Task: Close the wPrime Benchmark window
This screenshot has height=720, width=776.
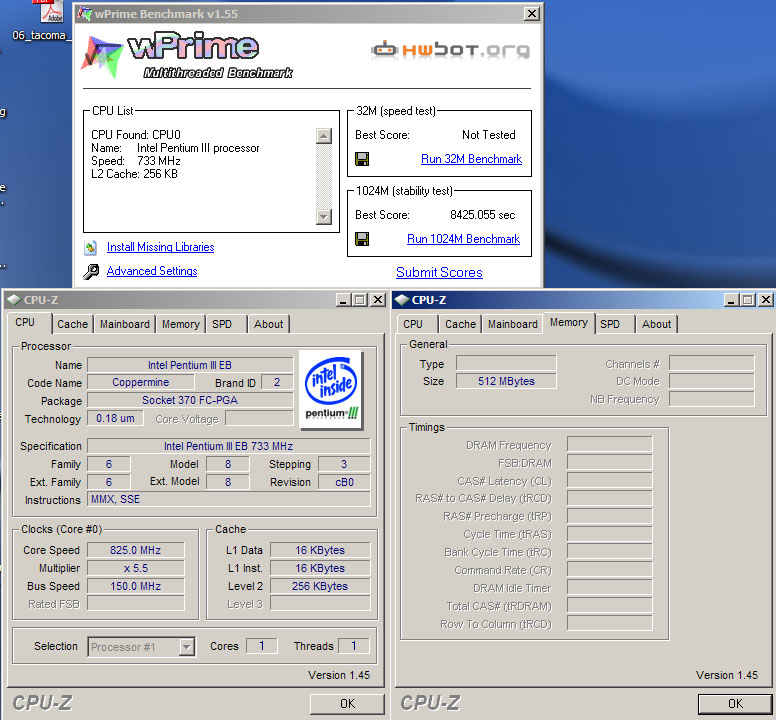Action: coord(532,14)
